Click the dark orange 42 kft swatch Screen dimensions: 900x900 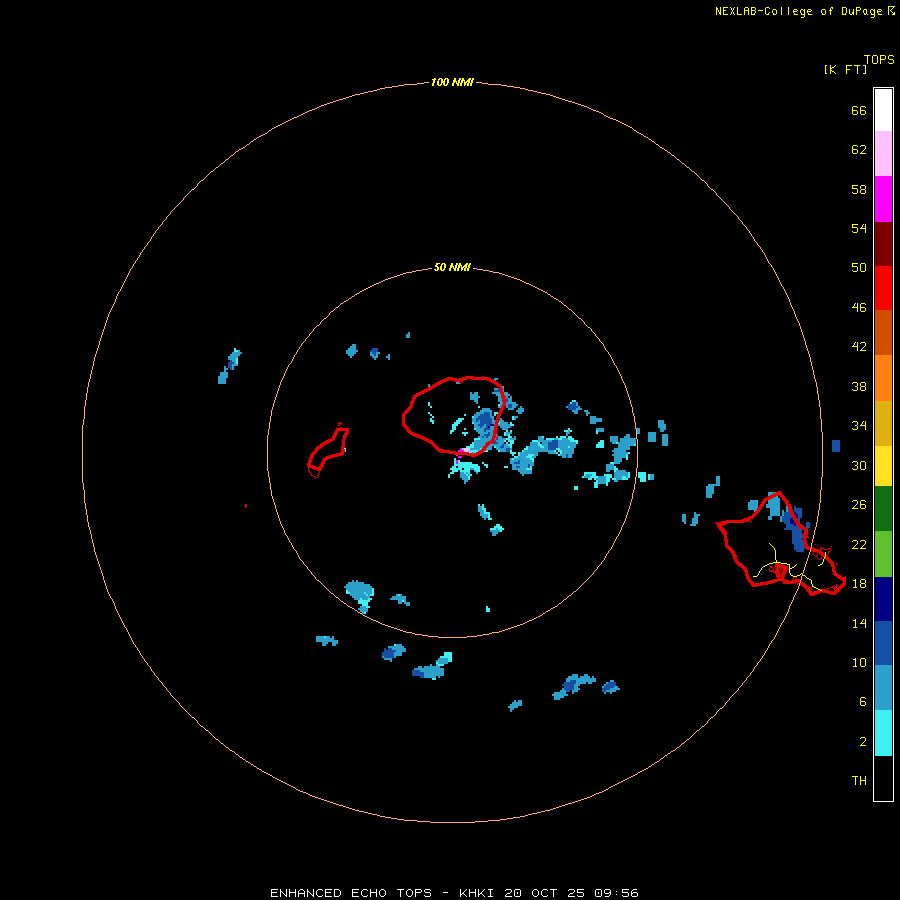[883, 332]
